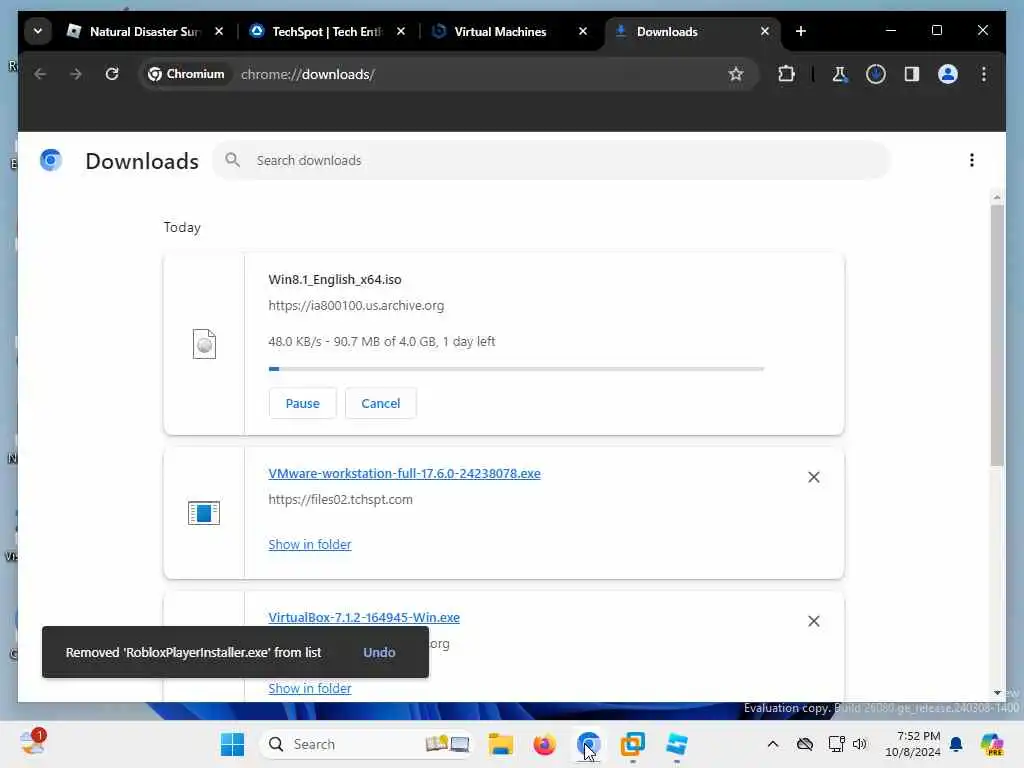Open a new browser tab
The width and height of the screenshot is (1024, 768).
(801, 31)
